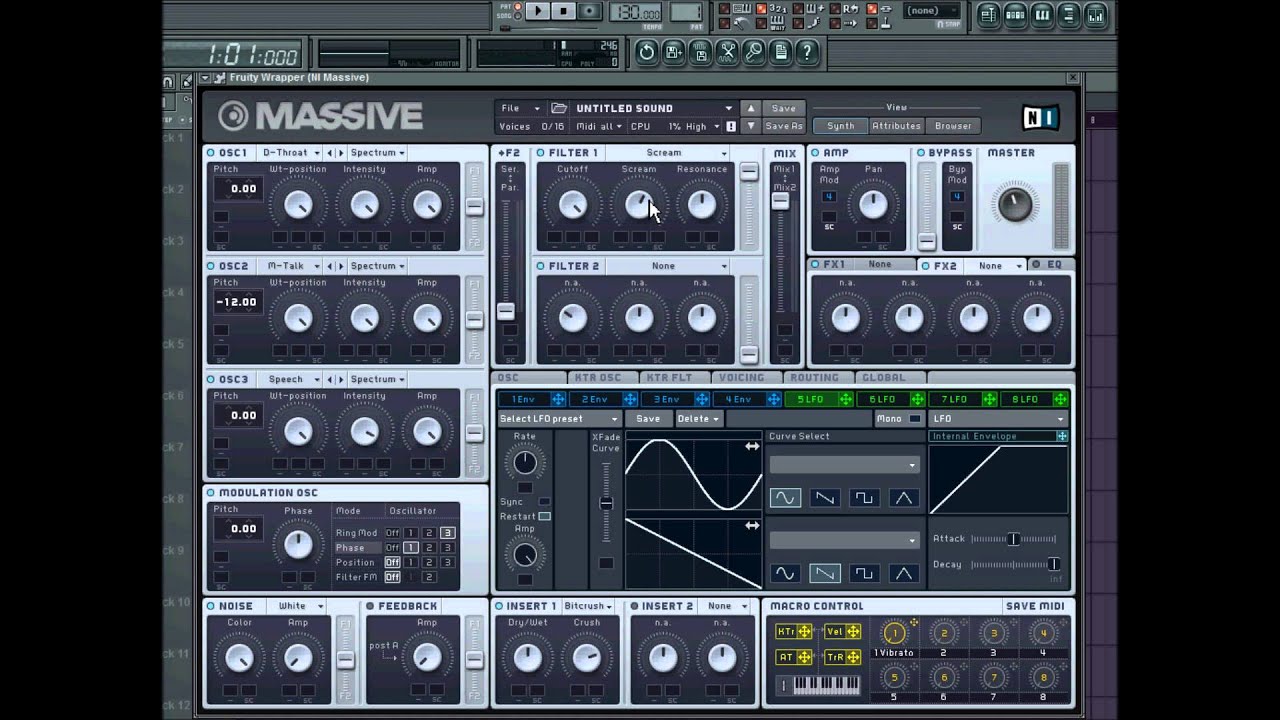
Task: Click the 5 LFO modulation drag handle
Action: (846, 399)
